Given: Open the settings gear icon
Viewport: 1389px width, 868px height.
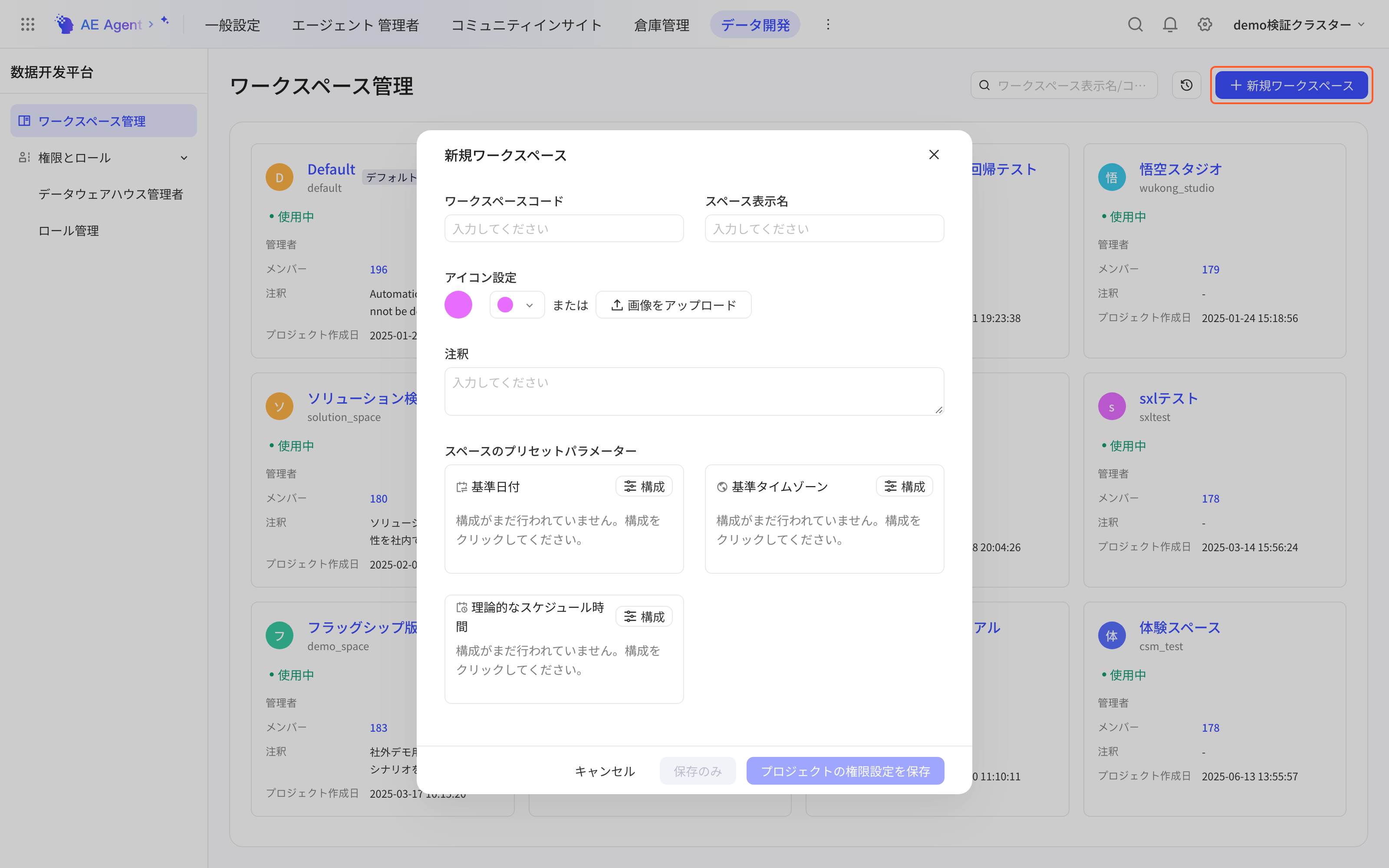Looking at the screenshot, I should coord(1205,24).
